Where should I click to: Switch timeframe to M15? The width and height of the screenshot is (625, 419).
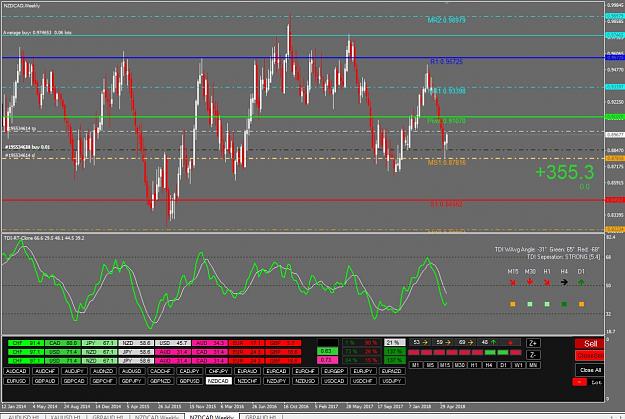(x=444, y=365)
